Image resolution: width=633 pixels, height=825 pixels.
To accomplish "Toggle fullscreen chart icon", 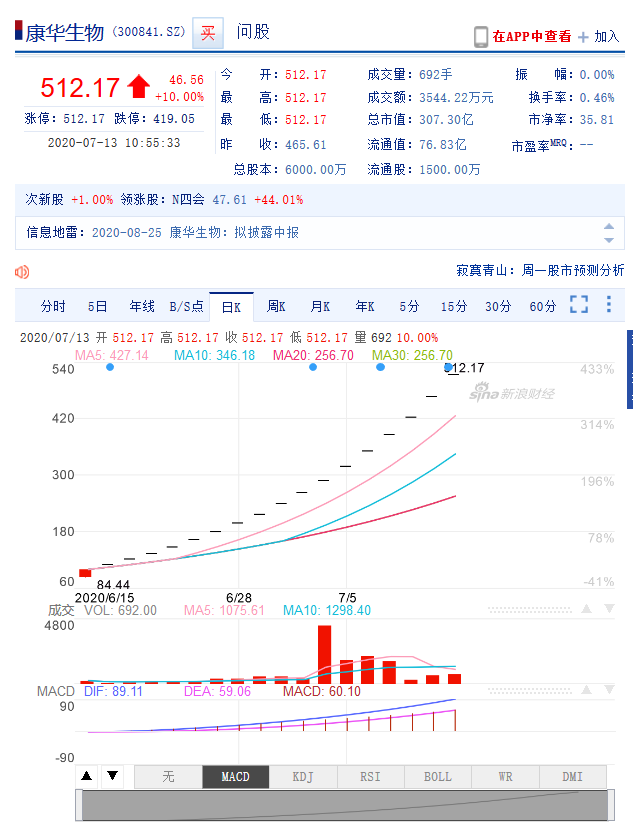I will click(579, 304).
